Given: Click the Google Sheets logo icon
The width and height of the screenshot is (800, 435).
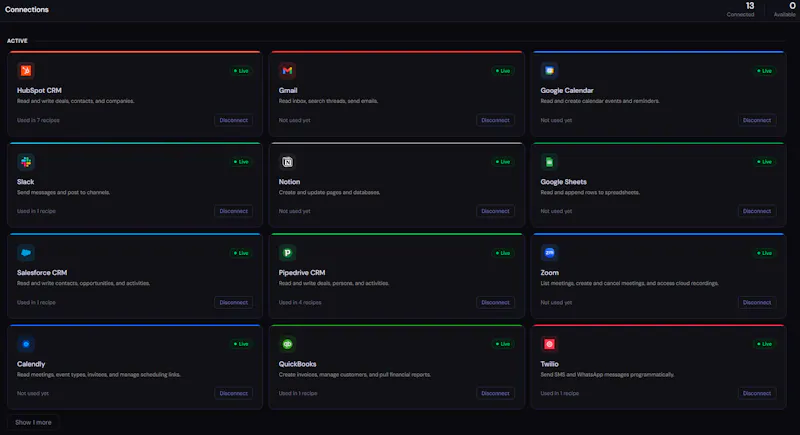Looking at the screenshot, I should [x=549, y=162].
